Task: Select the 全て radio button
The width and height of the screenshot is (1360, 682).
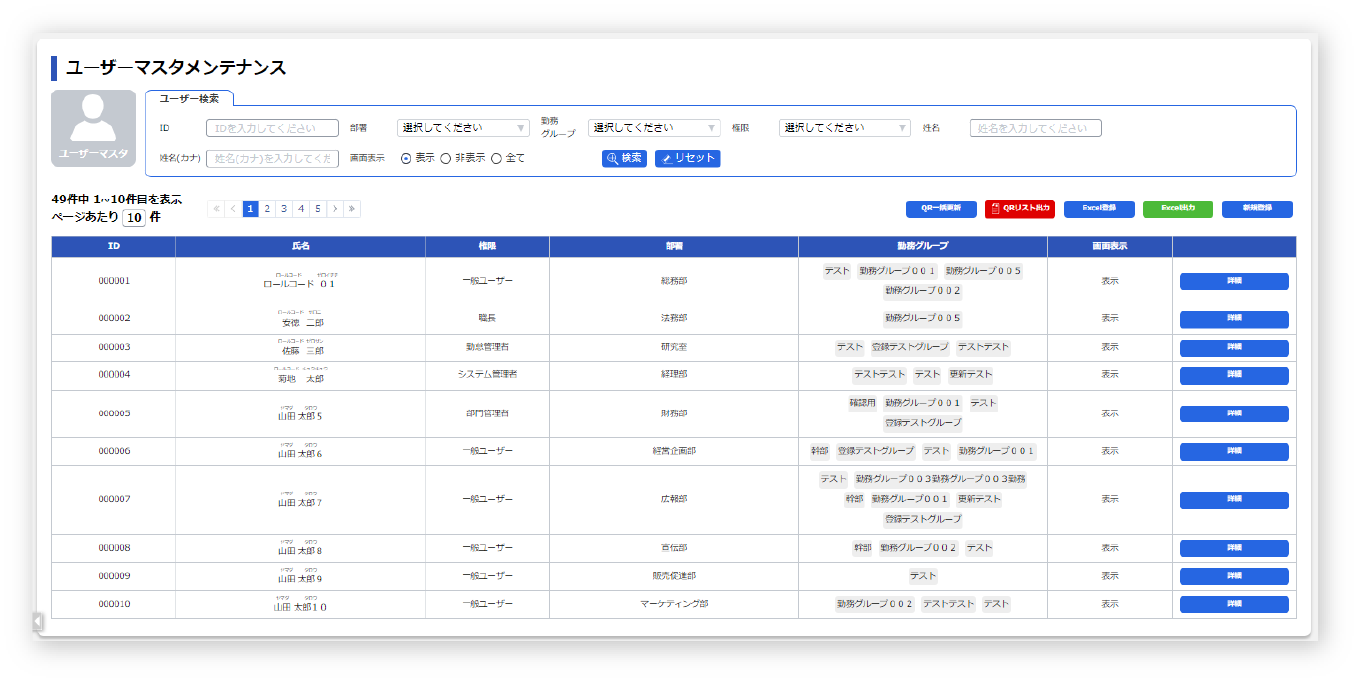Action: tap(496, 158)
